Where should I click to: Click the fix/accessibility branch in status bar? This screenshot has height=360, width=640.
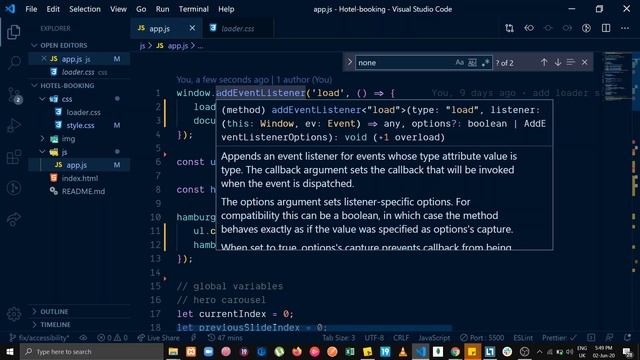tap(39, 338)
